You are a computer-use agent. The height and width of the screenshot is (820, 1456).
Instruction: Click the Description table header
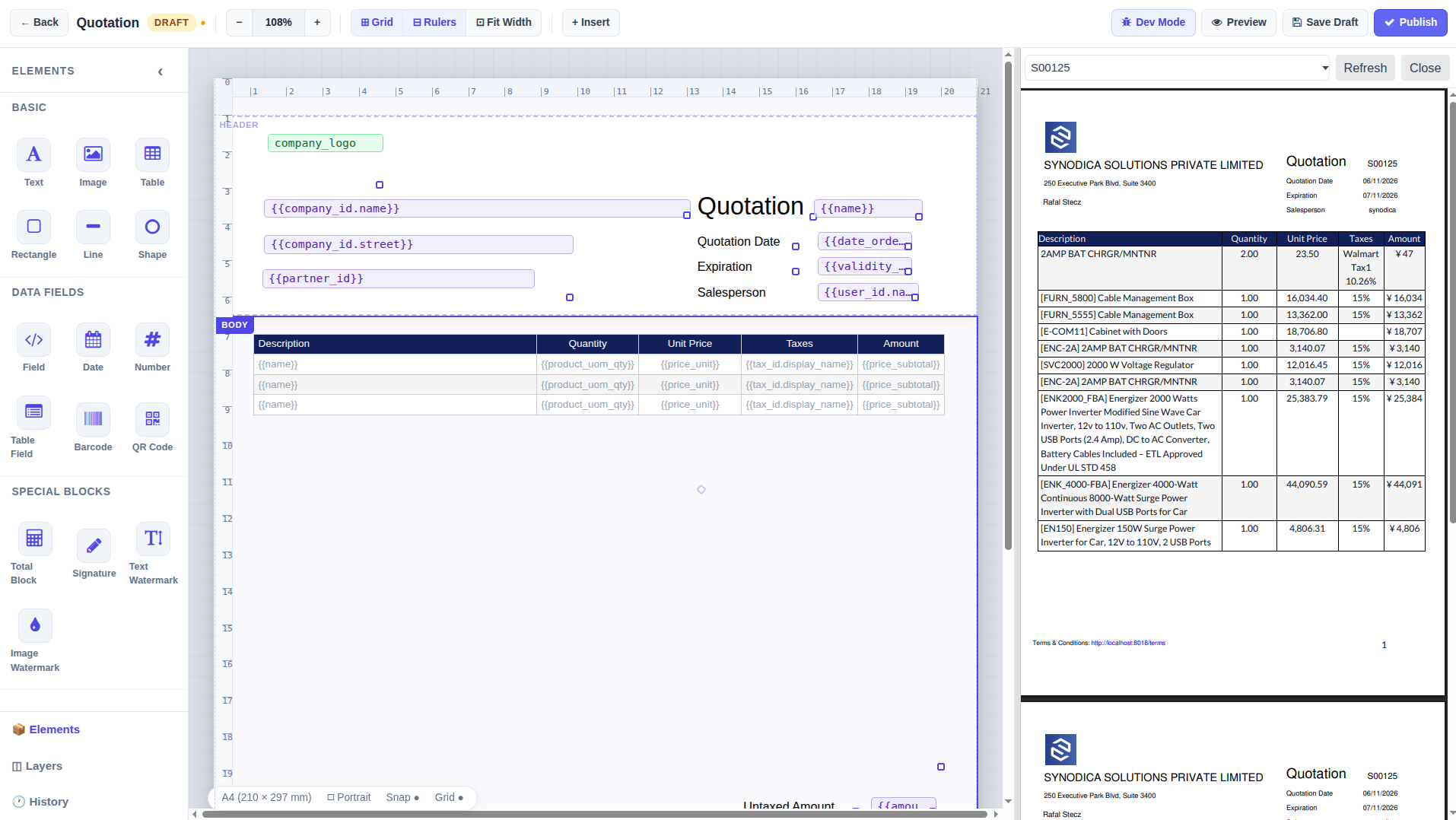click(395, 344)
